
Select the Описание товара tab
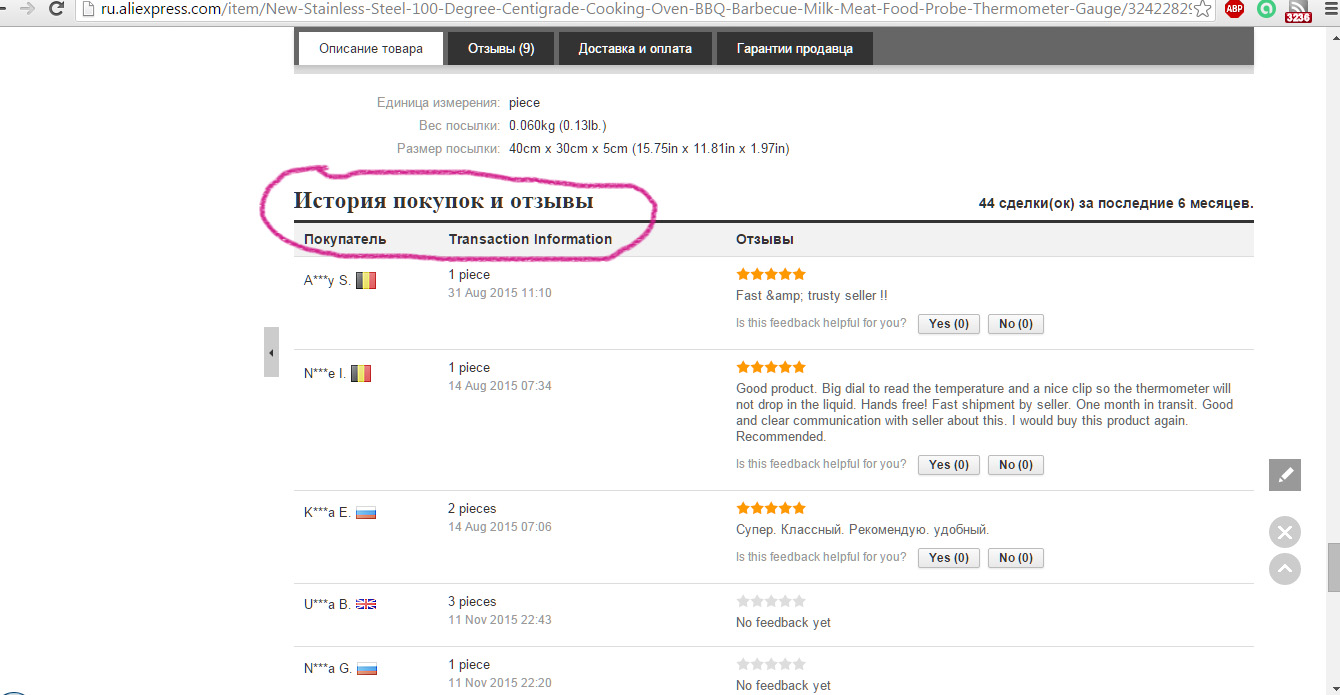(371, 48)
